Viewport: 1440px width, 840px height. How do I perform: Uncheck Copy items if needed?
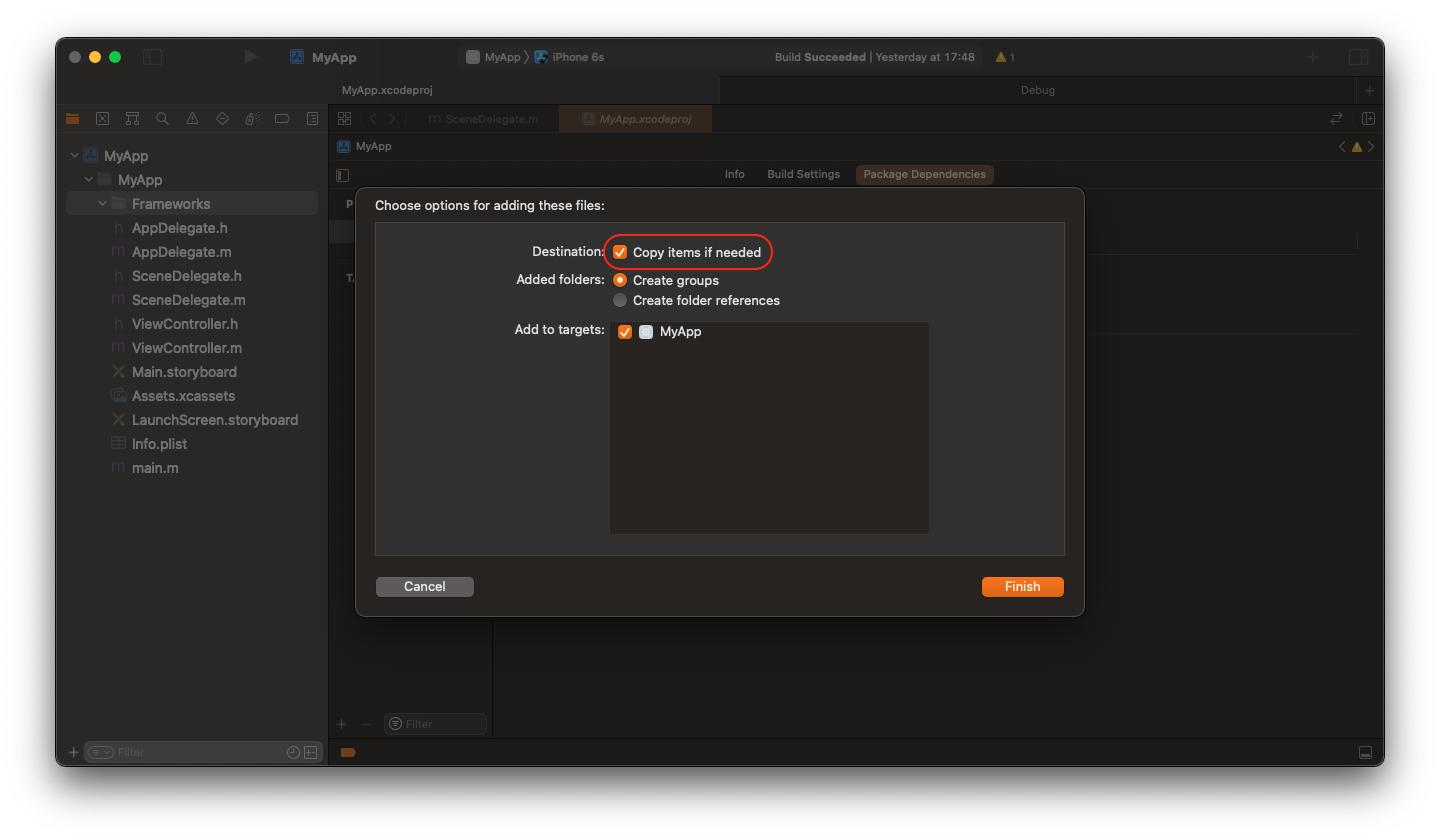click(x=620, y=252)
